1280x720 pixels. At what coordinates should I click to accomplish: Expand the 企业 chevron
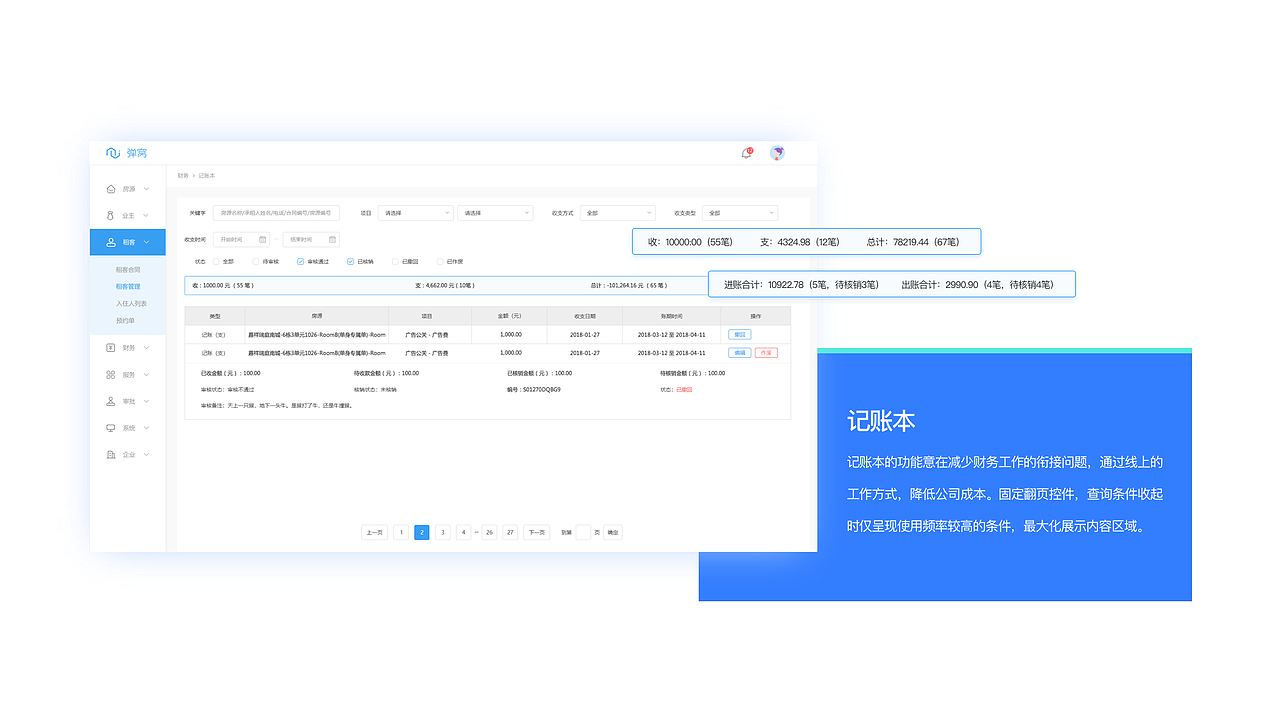146,455
